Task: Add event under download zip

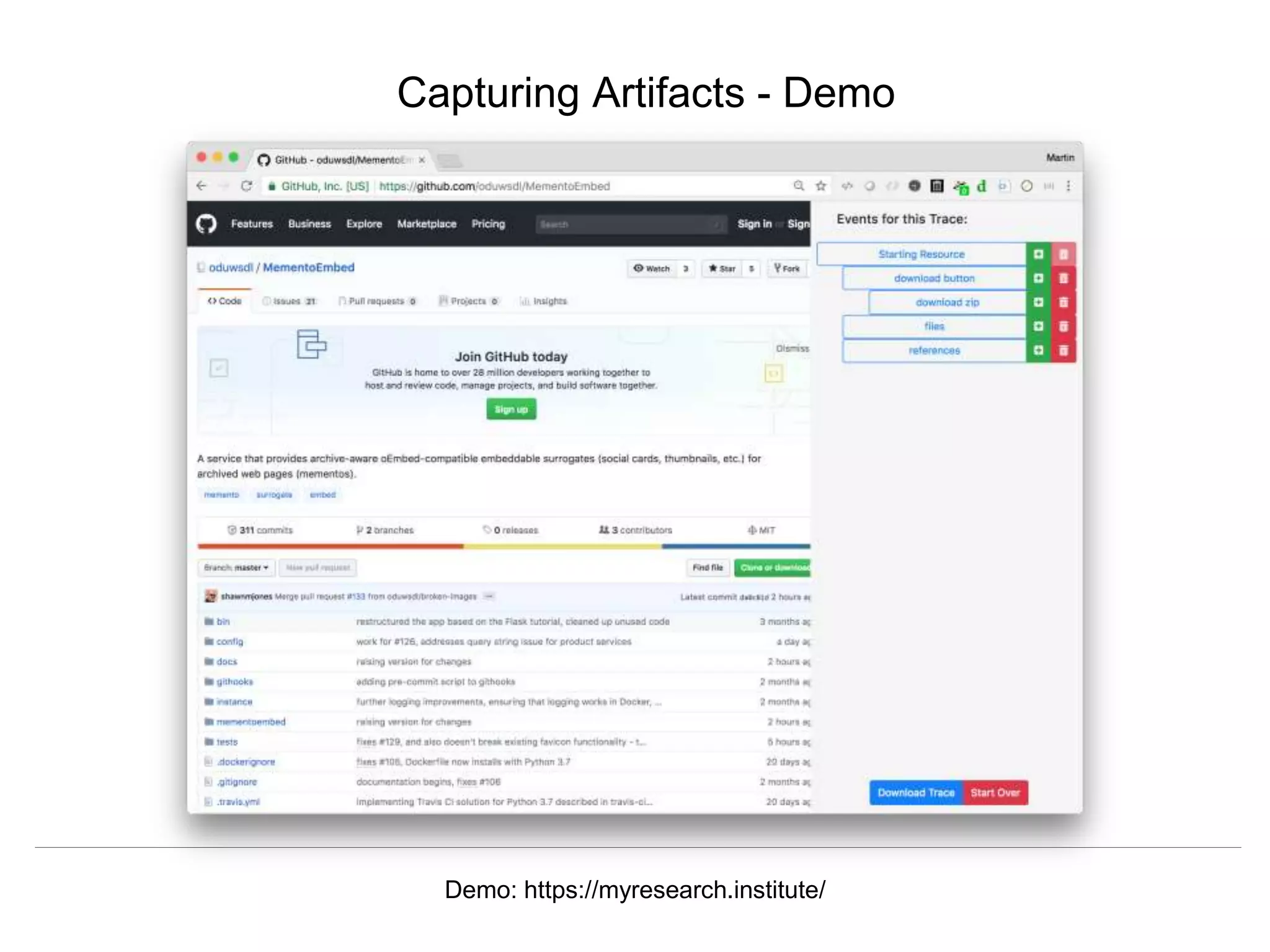Action: [x=1039, y=302]
